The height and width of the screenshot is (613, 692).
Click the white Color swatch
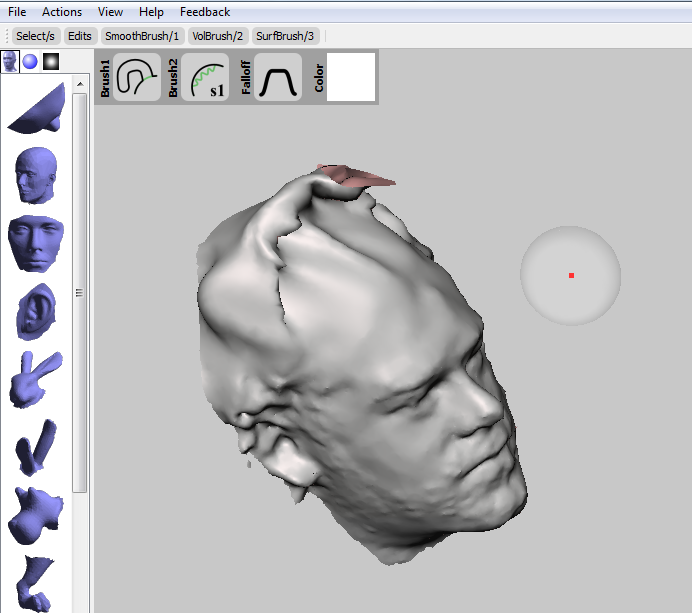[x=351, y=77]
